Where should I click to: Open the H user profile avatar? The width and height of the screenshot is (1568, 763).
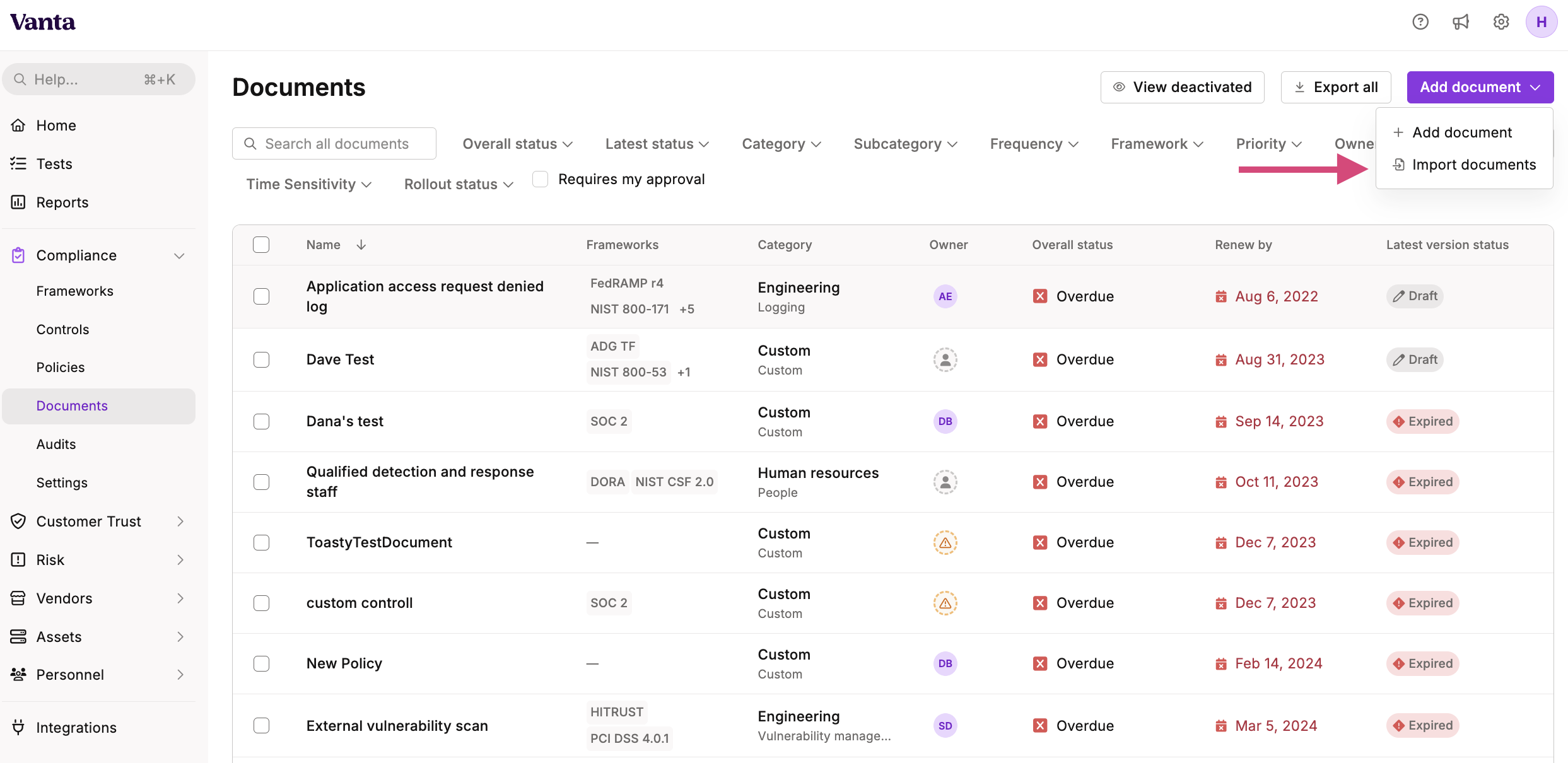pyautogui.click(x=1542, y=22)
